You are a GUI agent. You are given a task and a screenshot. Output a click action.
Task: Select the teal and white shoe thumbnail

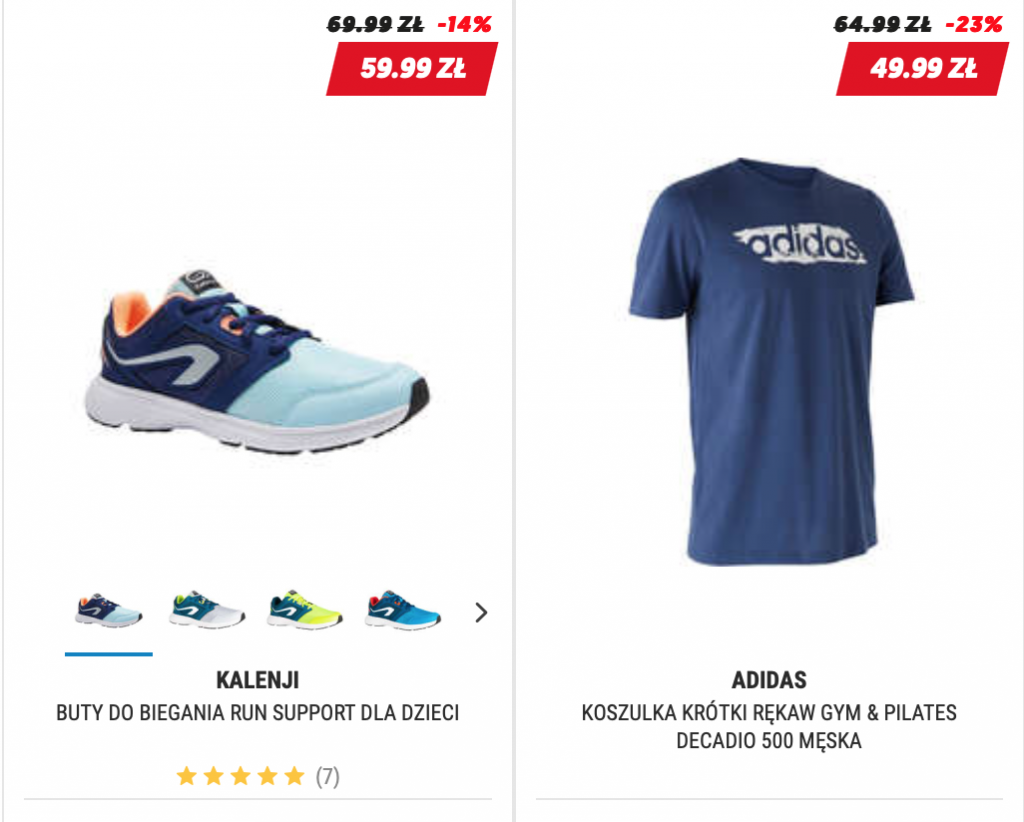pos(206,611)
